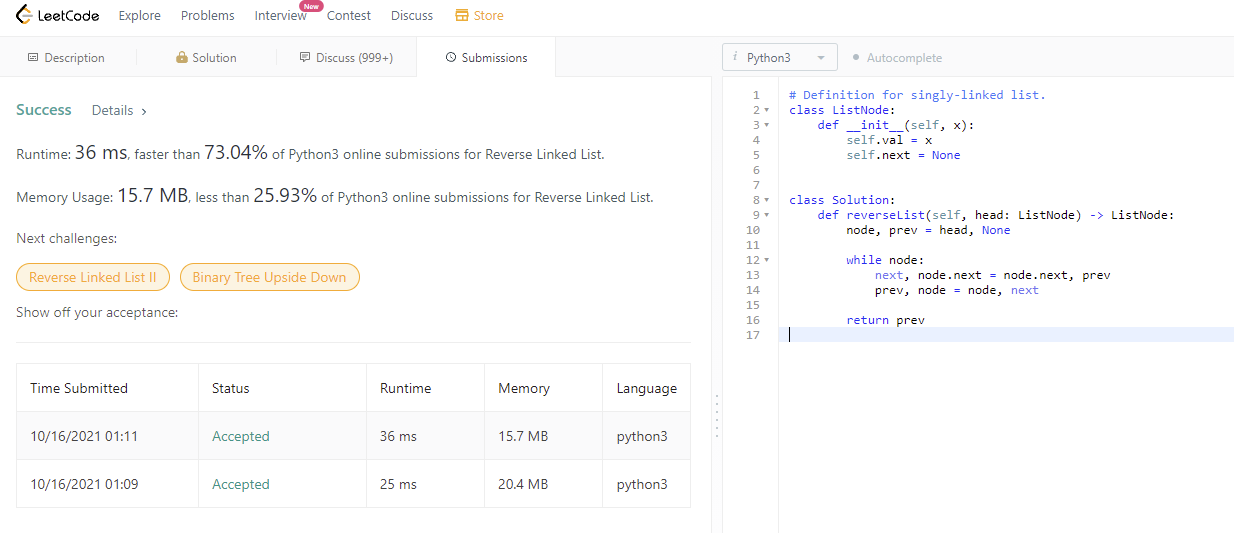Click the Store shop icon

coord(461,15)
